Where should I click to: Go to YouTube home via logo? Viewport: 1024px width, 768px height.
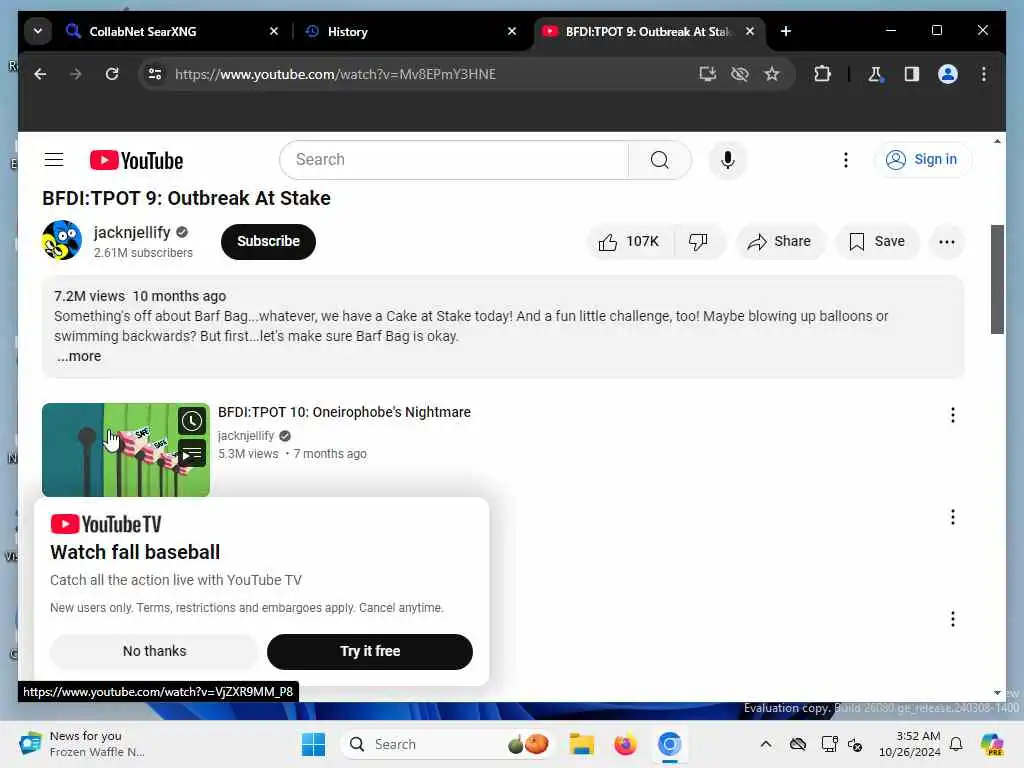pyautogui.click(x=136, y=161)
